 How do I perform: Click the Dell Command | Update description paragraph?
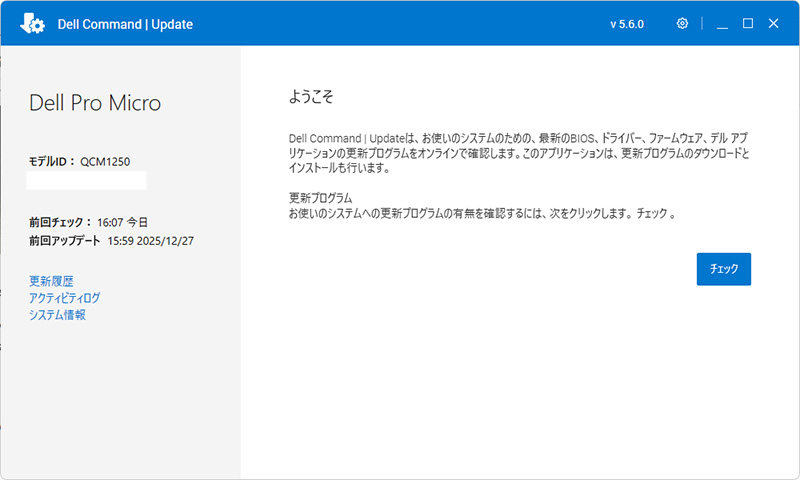pyautogui.click(x=518, y=152)
